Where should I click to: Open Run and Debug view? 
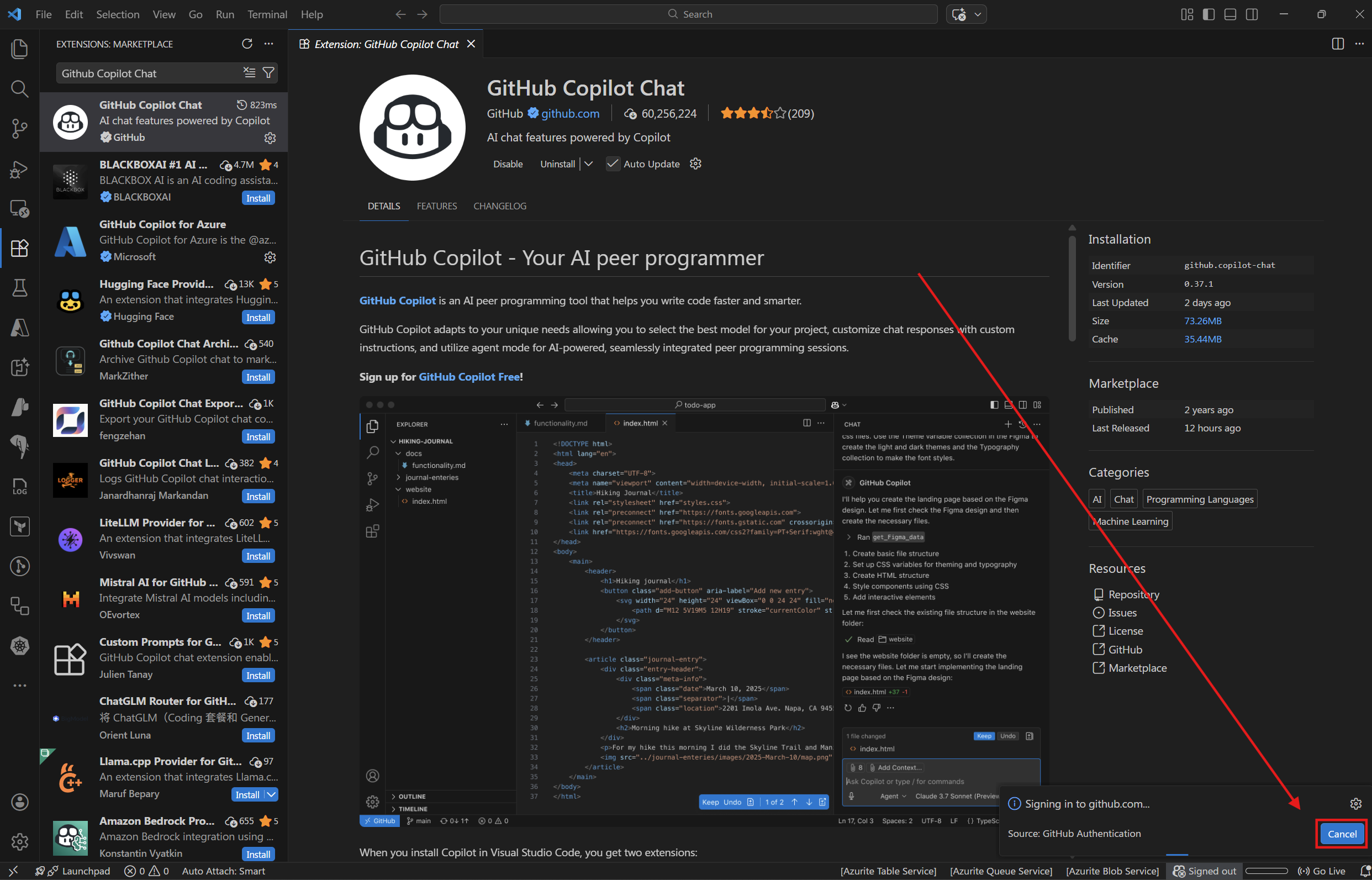coord(19,168)
